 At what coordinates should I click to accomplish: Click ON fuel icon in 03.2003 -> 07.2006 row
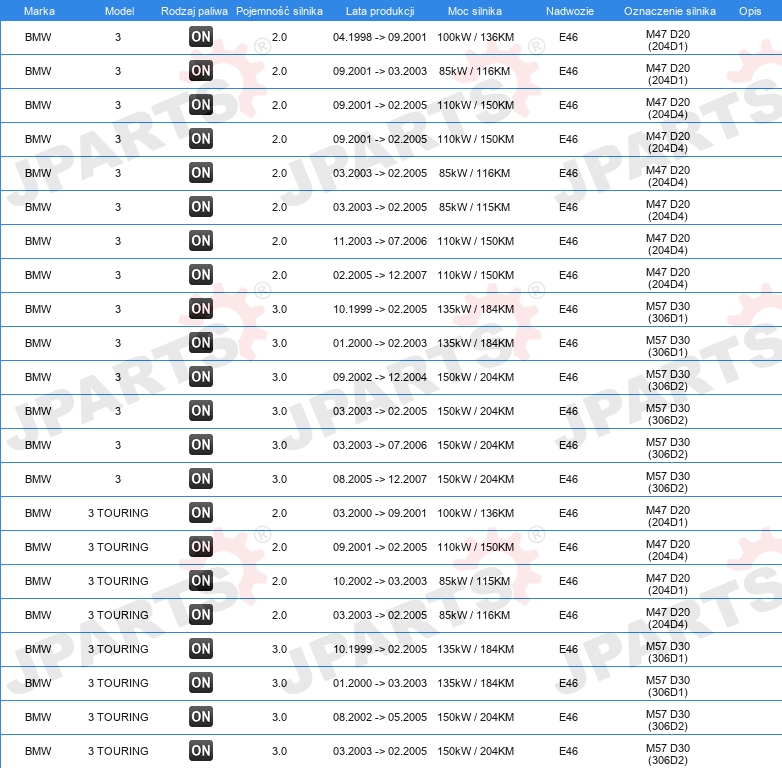201,444
